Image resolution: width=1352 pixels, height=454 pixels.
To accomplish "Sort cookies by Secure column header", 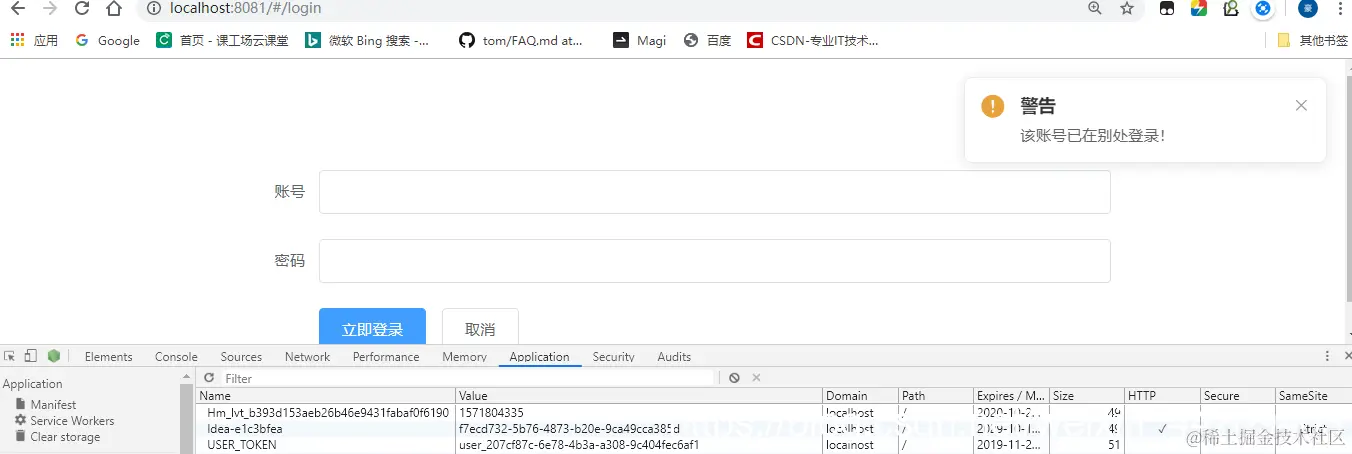I will pyautogui.click(x=1238, y=396).
